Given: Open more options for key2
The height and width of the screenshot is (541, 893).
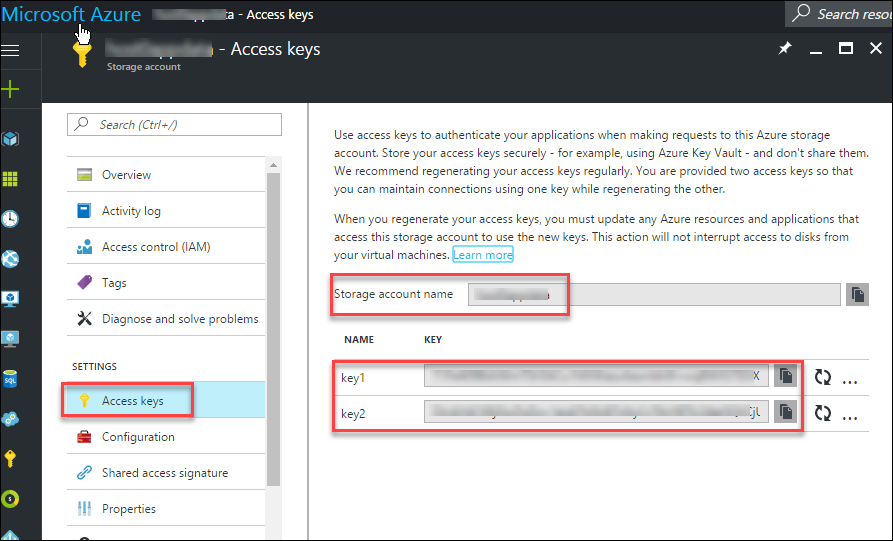Looking at the screenshot, I should tap(850, 417).
